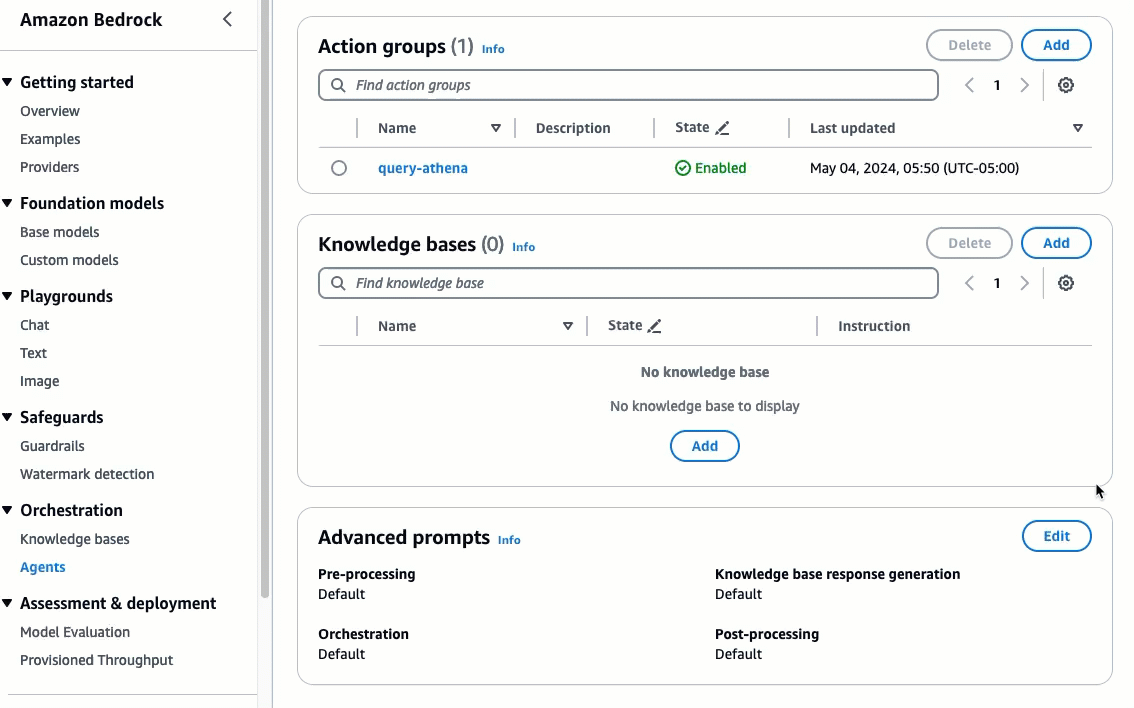Go to previous page in Action groups
Viewport: 1134px width, 708px height.
tap(969, 85)
